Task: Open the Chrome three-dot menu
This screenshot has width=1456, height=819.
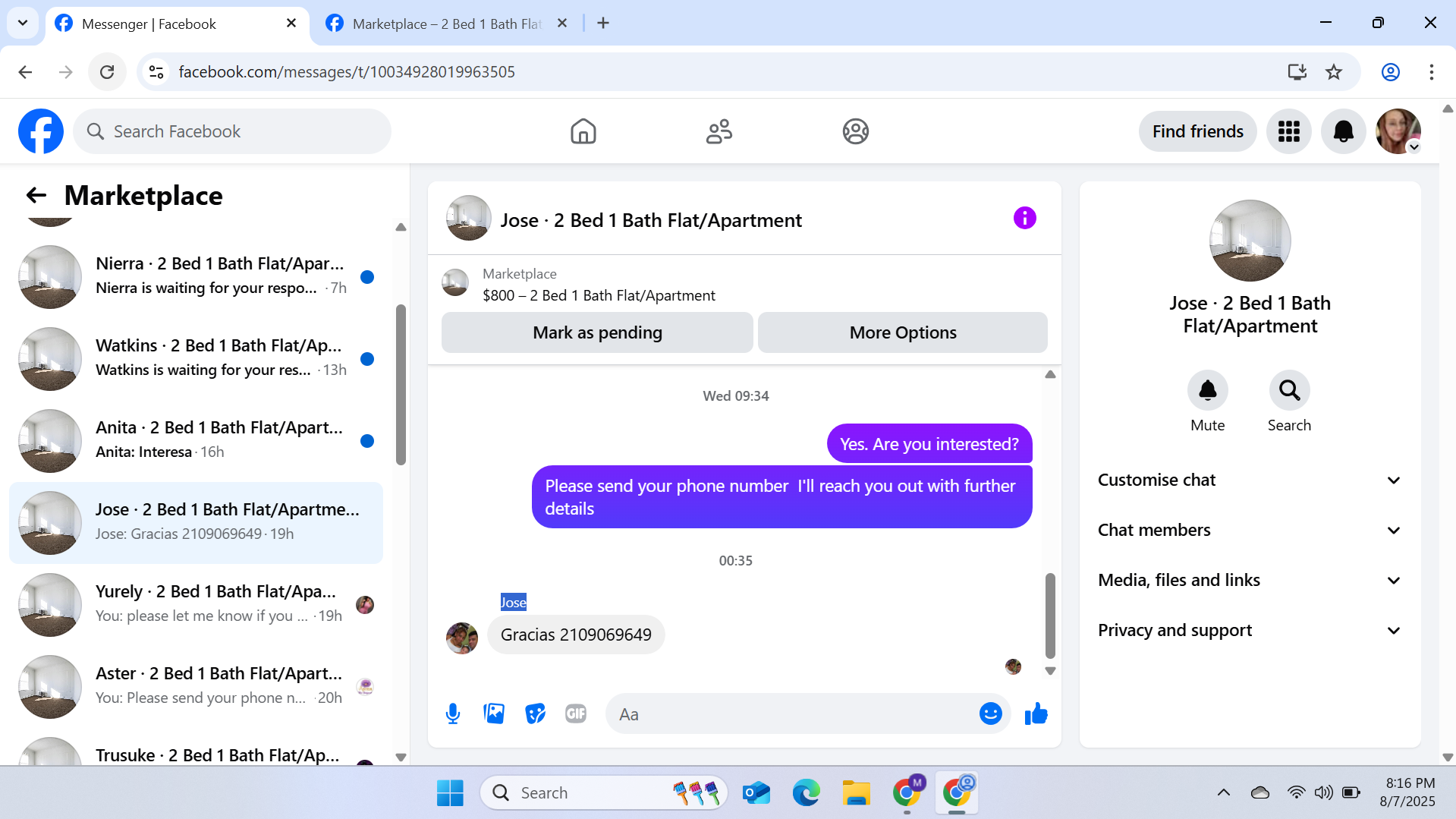Action: (1431, 72)
